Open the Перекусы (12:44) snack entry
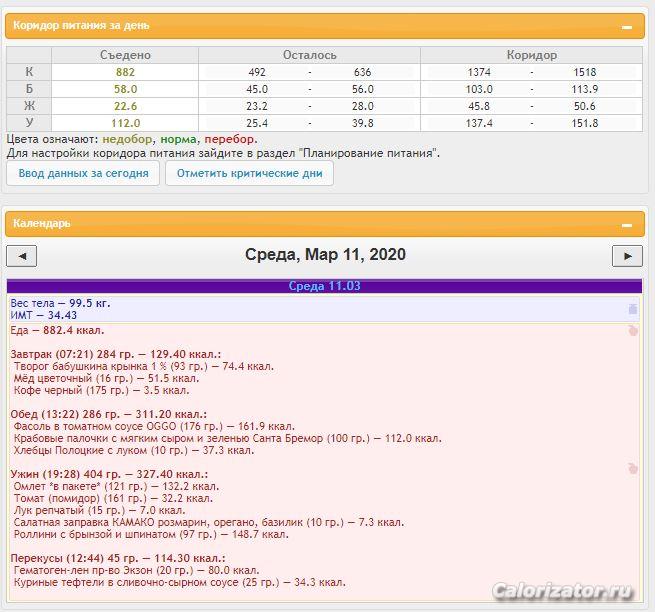Screen dimensions: 655x612 pyautogui.click(x=118, y=558)
